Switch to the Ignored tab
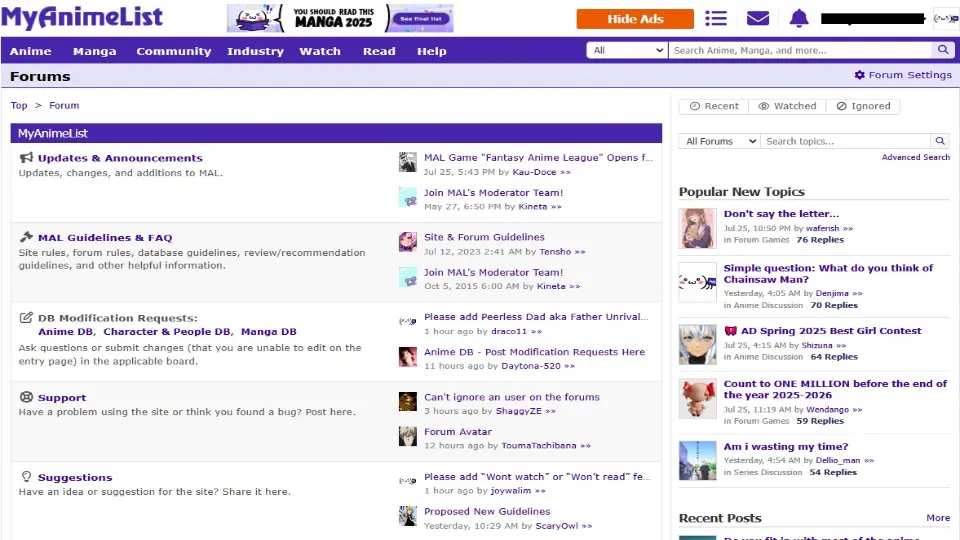 tap(863, 106)
